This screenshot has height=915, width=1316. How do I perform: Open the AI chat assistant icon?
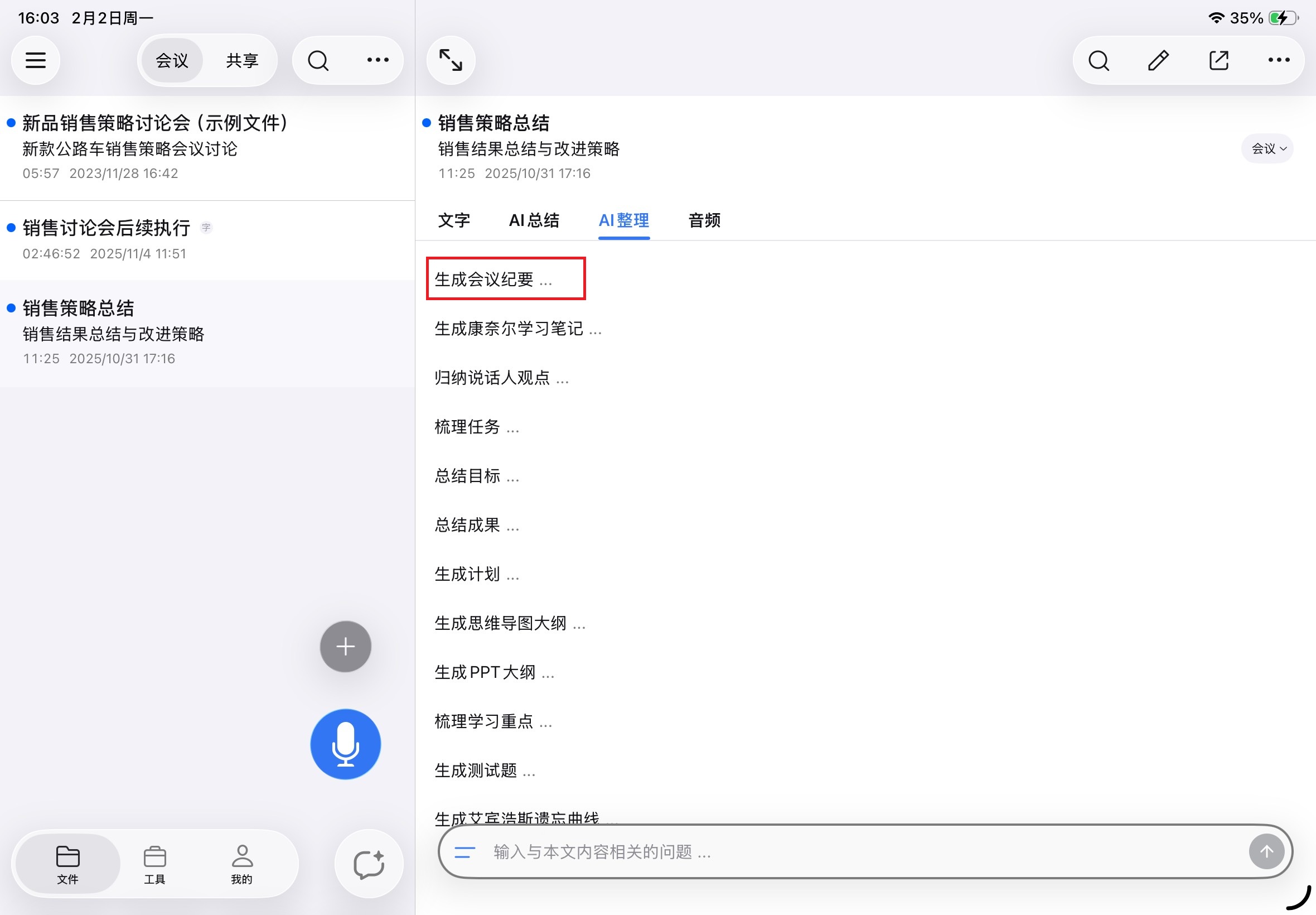(367, 864)
